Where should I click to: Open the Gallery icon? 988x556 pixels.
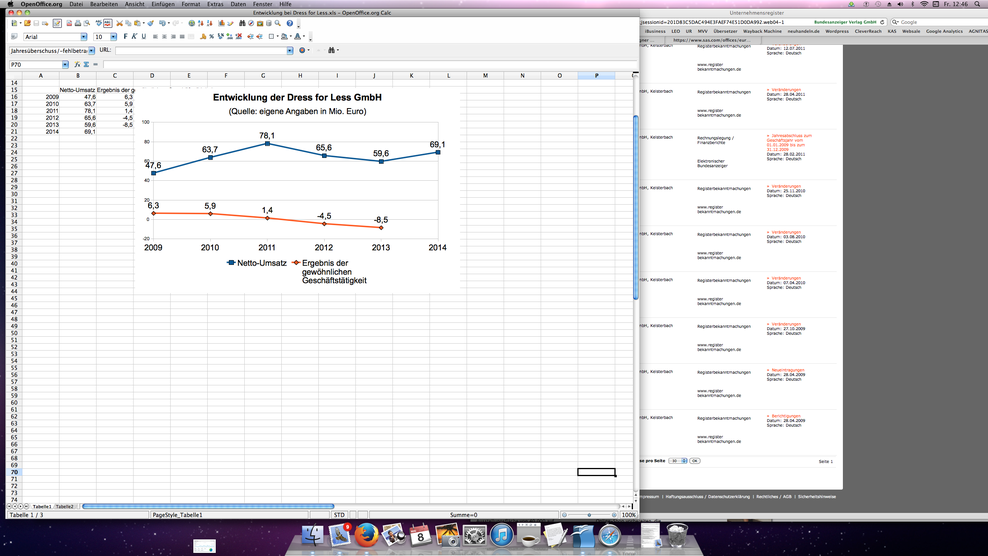[260, 23]
